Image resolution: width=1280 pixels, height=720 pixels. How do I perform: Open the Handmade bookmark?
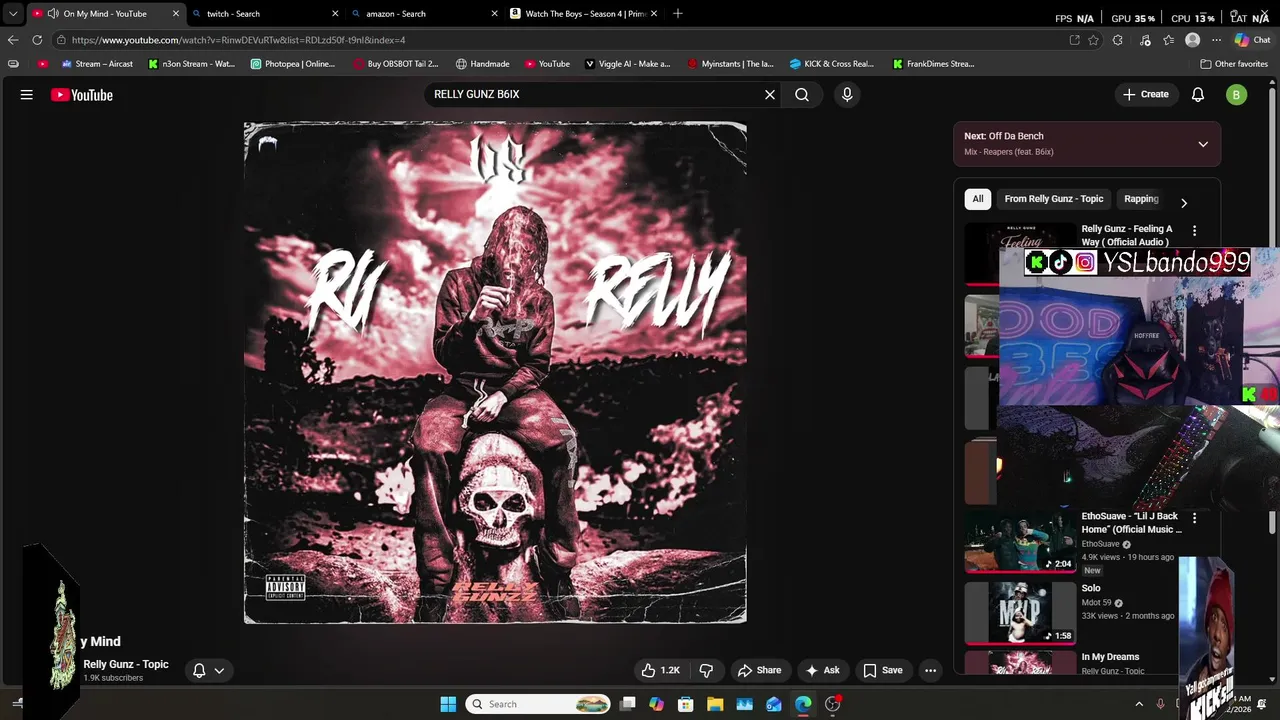click(482, 64)
